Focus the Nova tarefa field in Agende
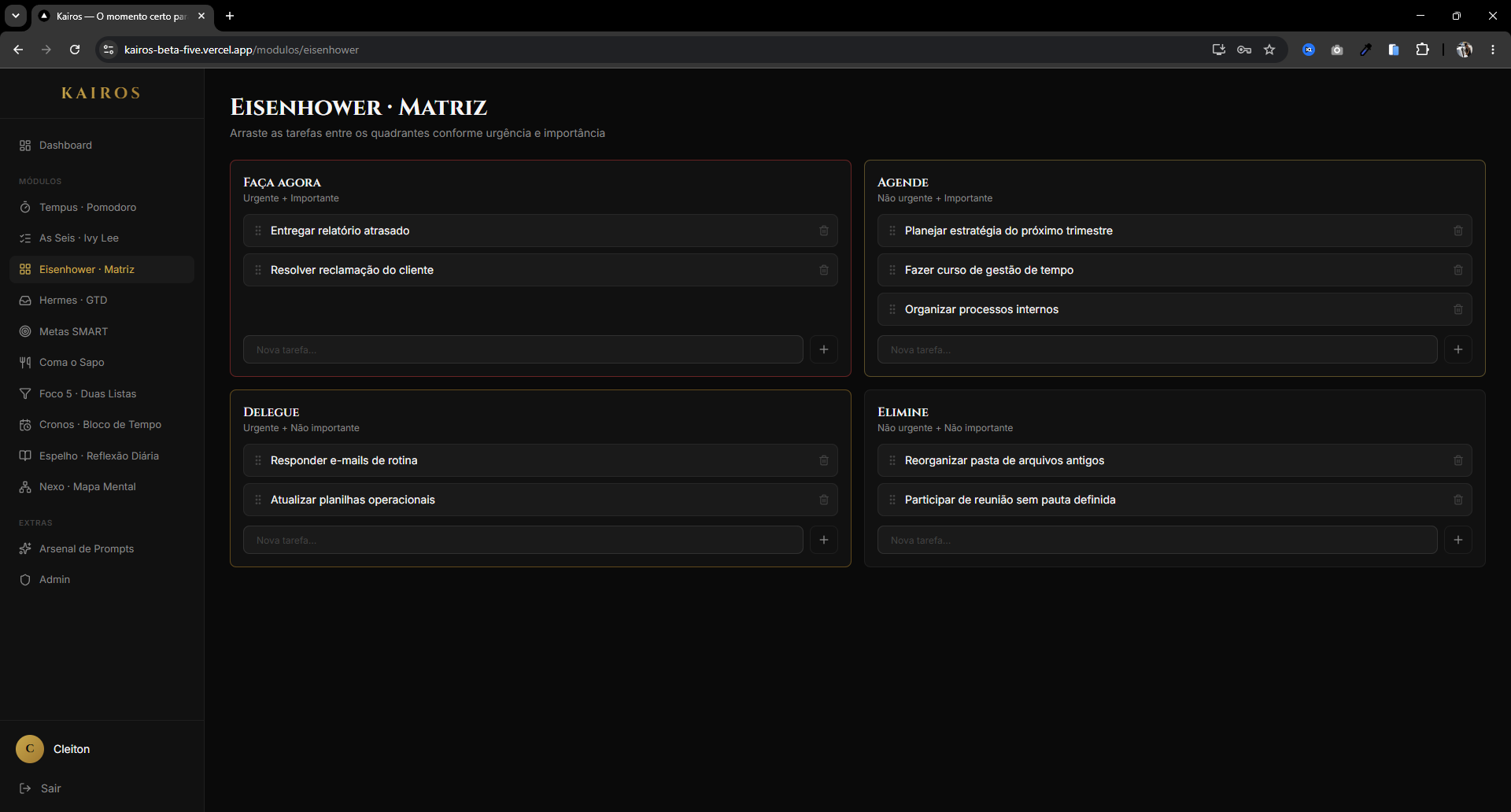 (1157, 349)
